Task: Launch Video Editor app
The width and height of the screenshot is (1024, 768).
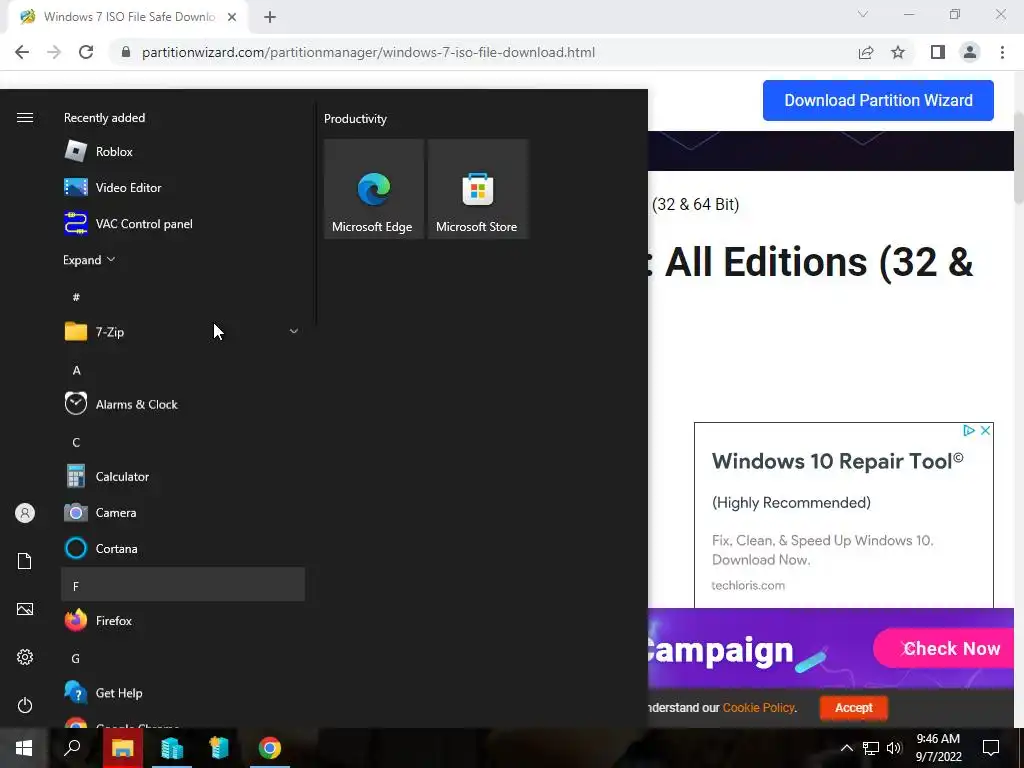Action: pyautogui.click(x=183, y=187)
